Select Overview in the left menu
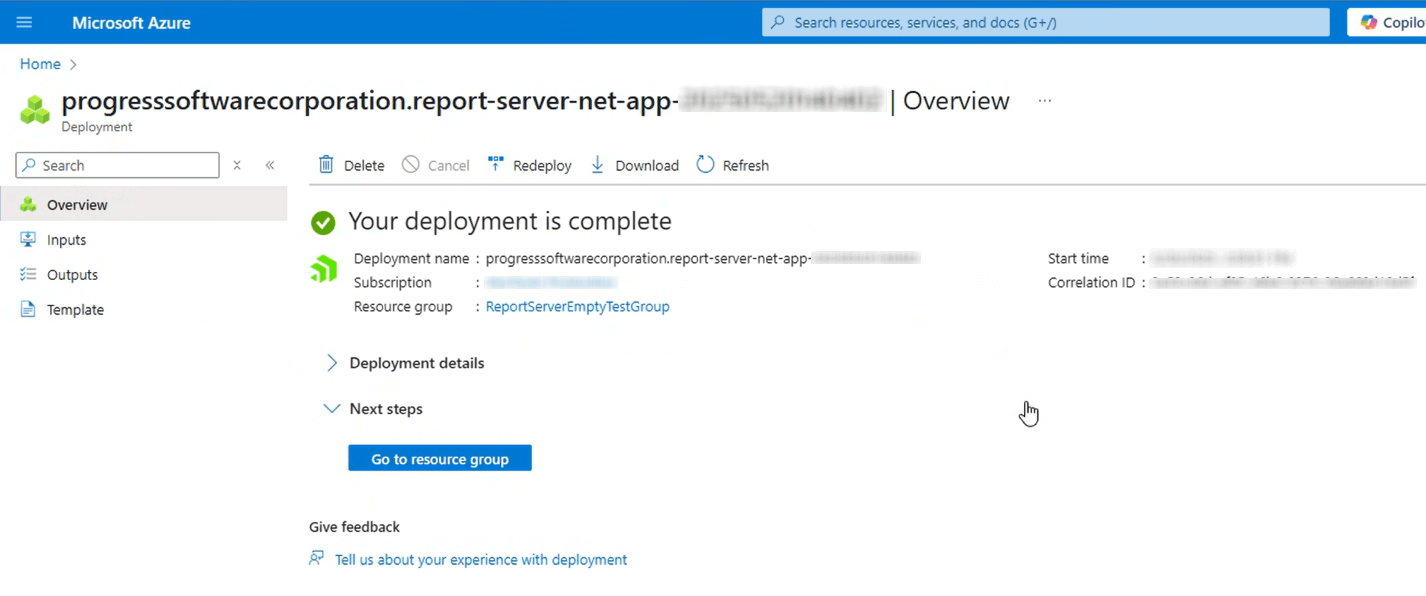The height and width of the screenshot is (596, 1426). click(x=77, y=205)
